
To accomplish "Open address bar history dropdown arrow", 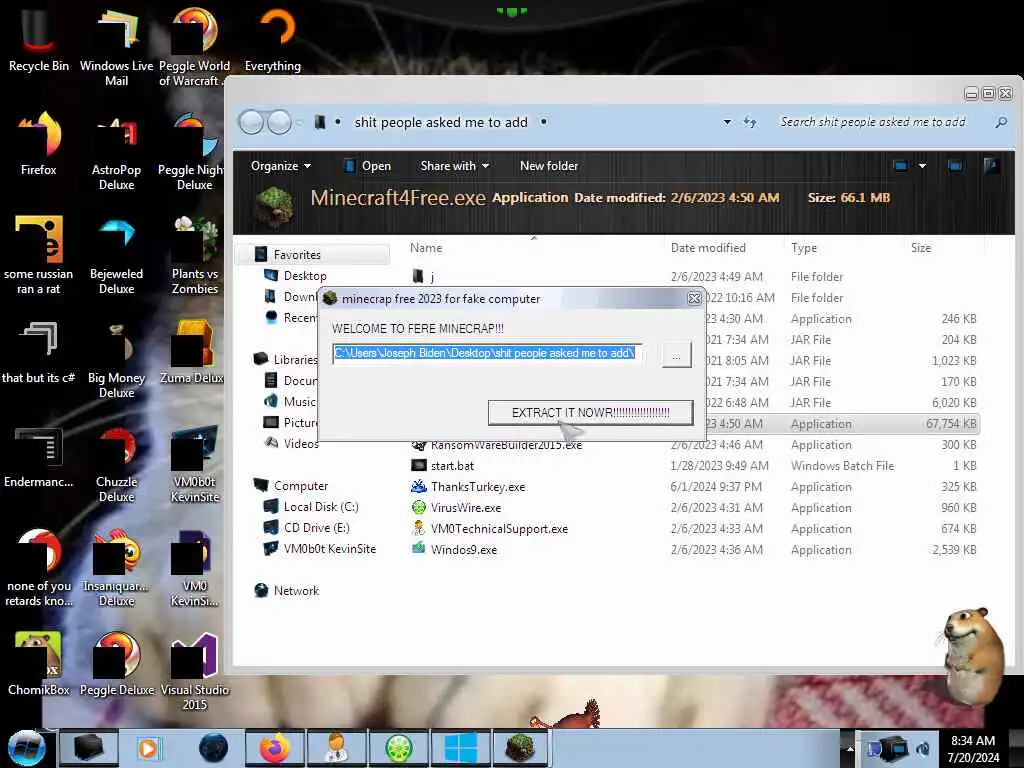I will click(x=727, y=122).
